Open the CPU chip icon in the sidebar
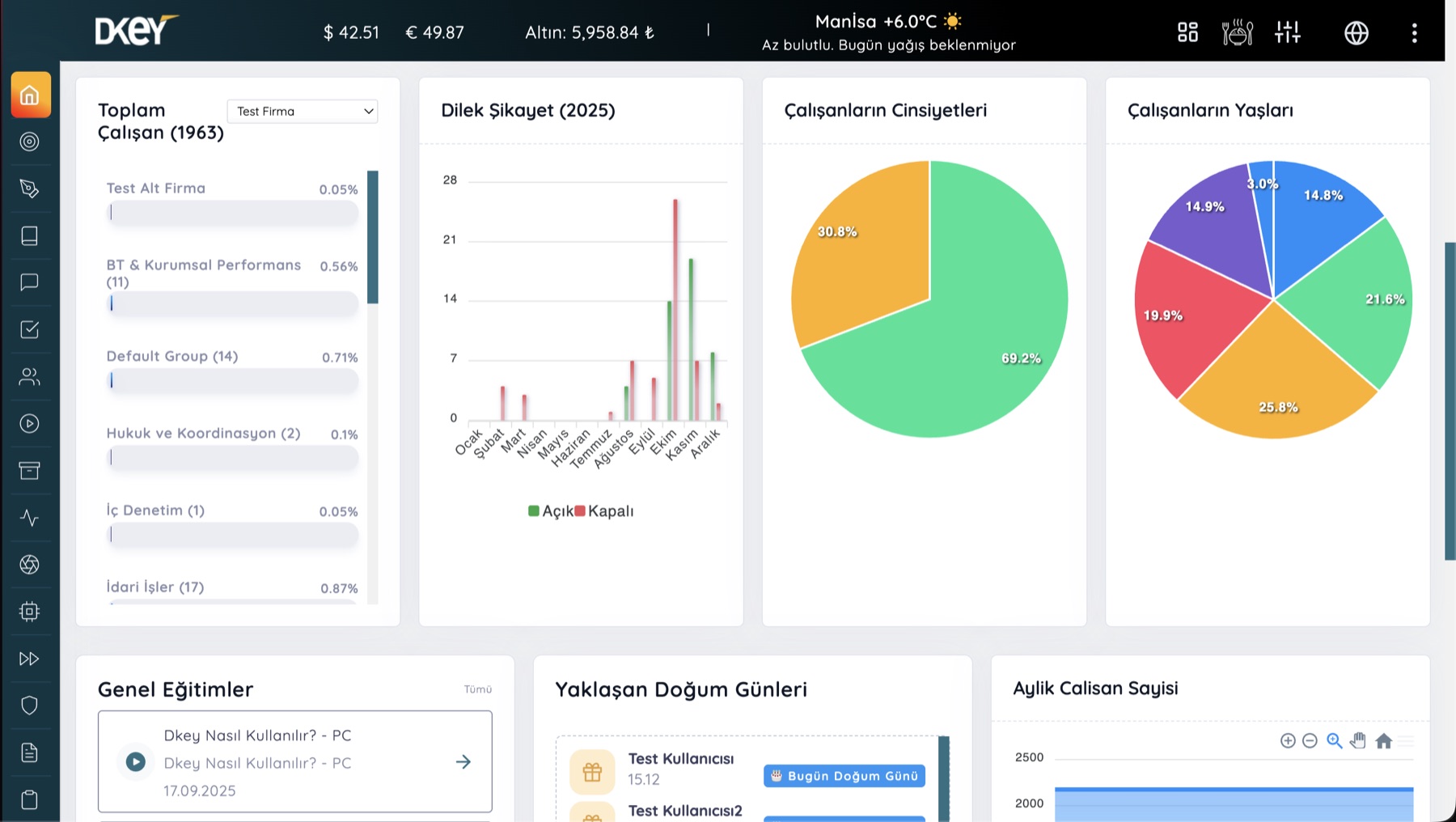Image resolution: width=1456 pixels, height=822 pixels. click(30, 611)
